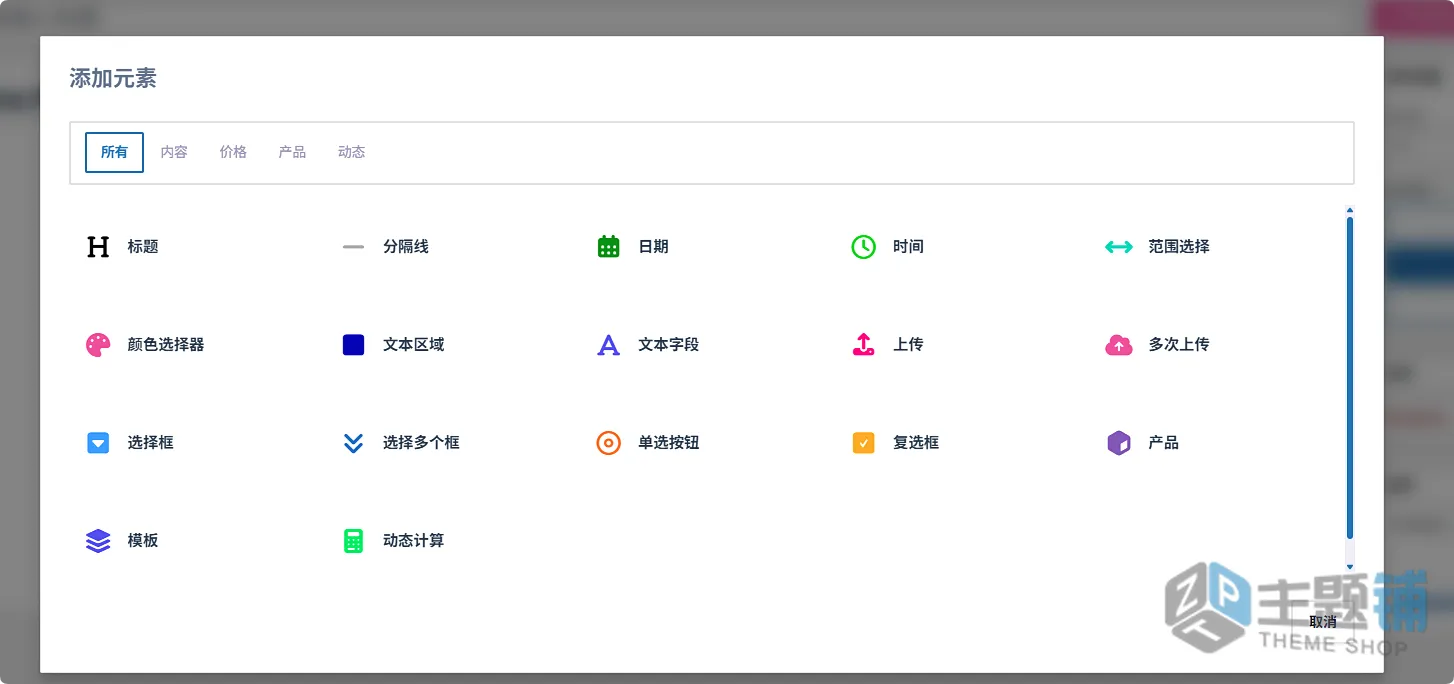The image size is (1454, 684).
Task: Click the orange checkmark icon for 复选框
Action: (x=863, y=443)
